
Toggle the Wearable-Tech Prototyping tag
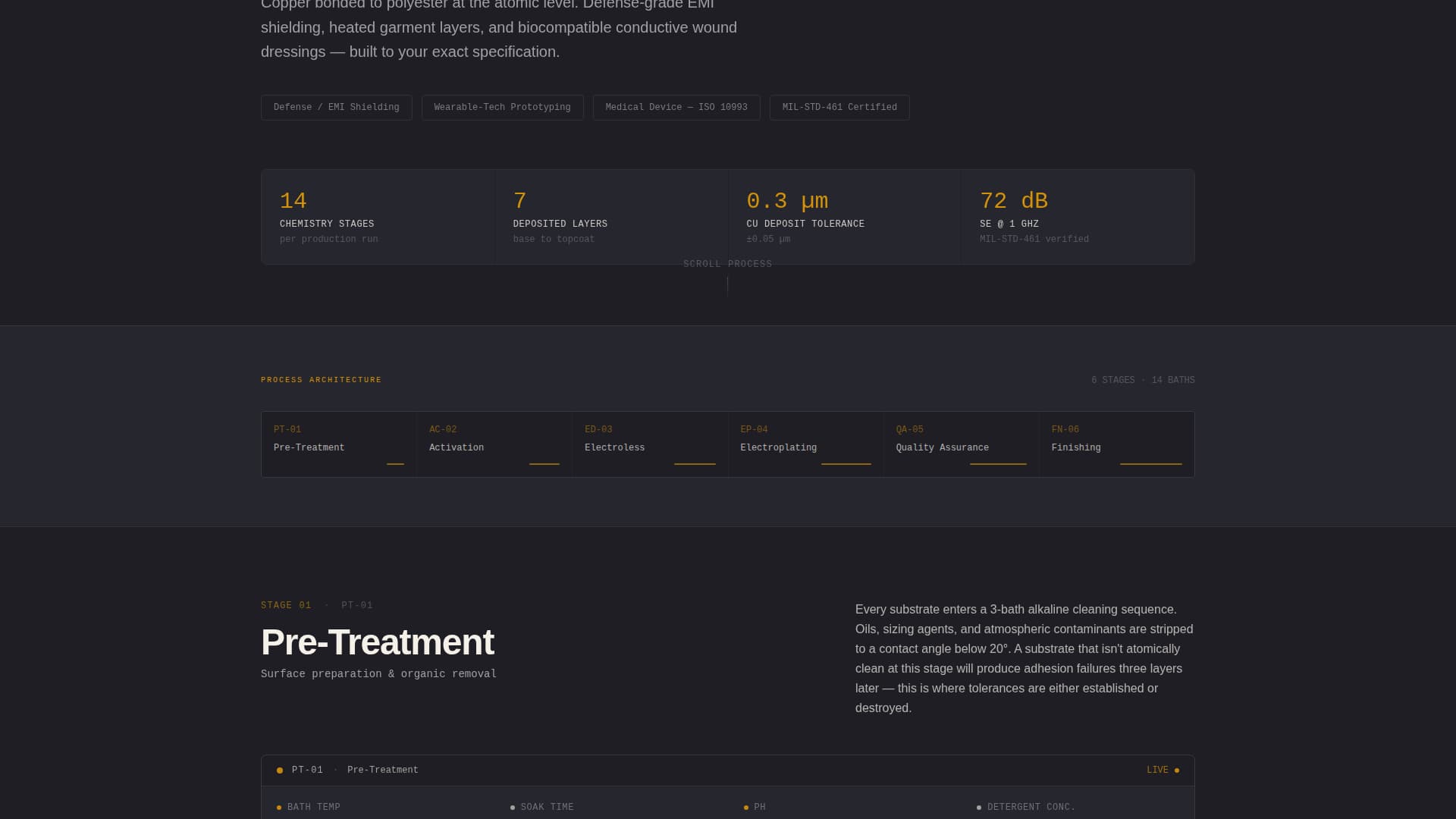[501, 107]
